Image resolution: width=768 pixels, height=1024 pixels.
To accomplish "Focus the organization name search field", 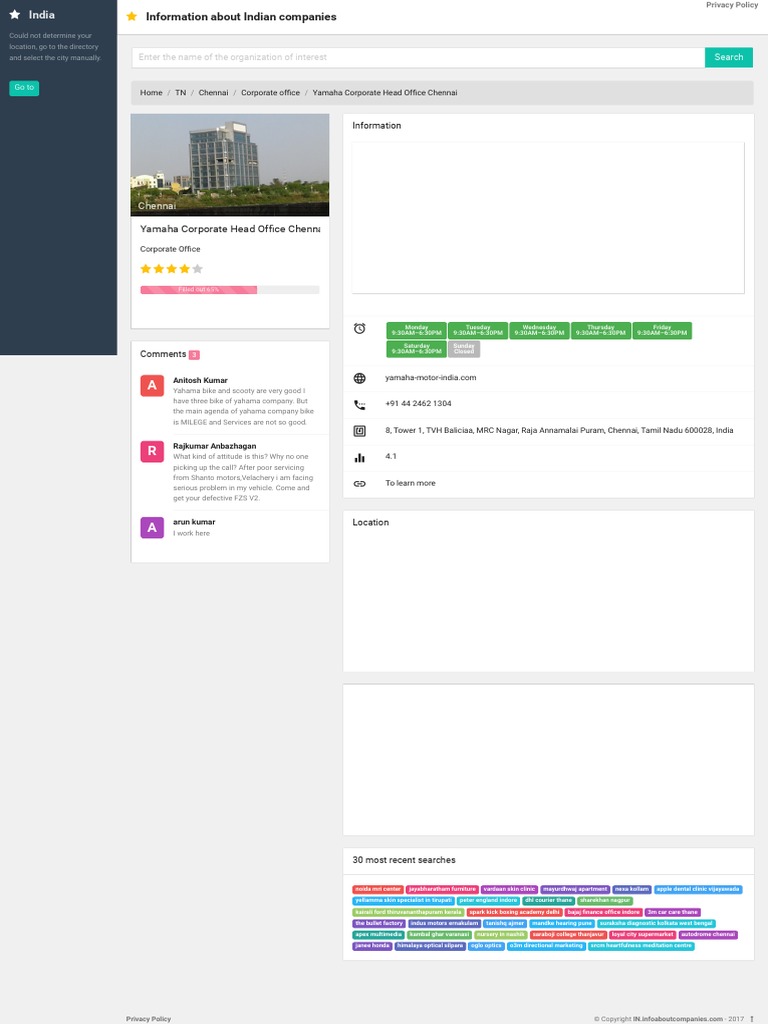I will click(418, 57).
